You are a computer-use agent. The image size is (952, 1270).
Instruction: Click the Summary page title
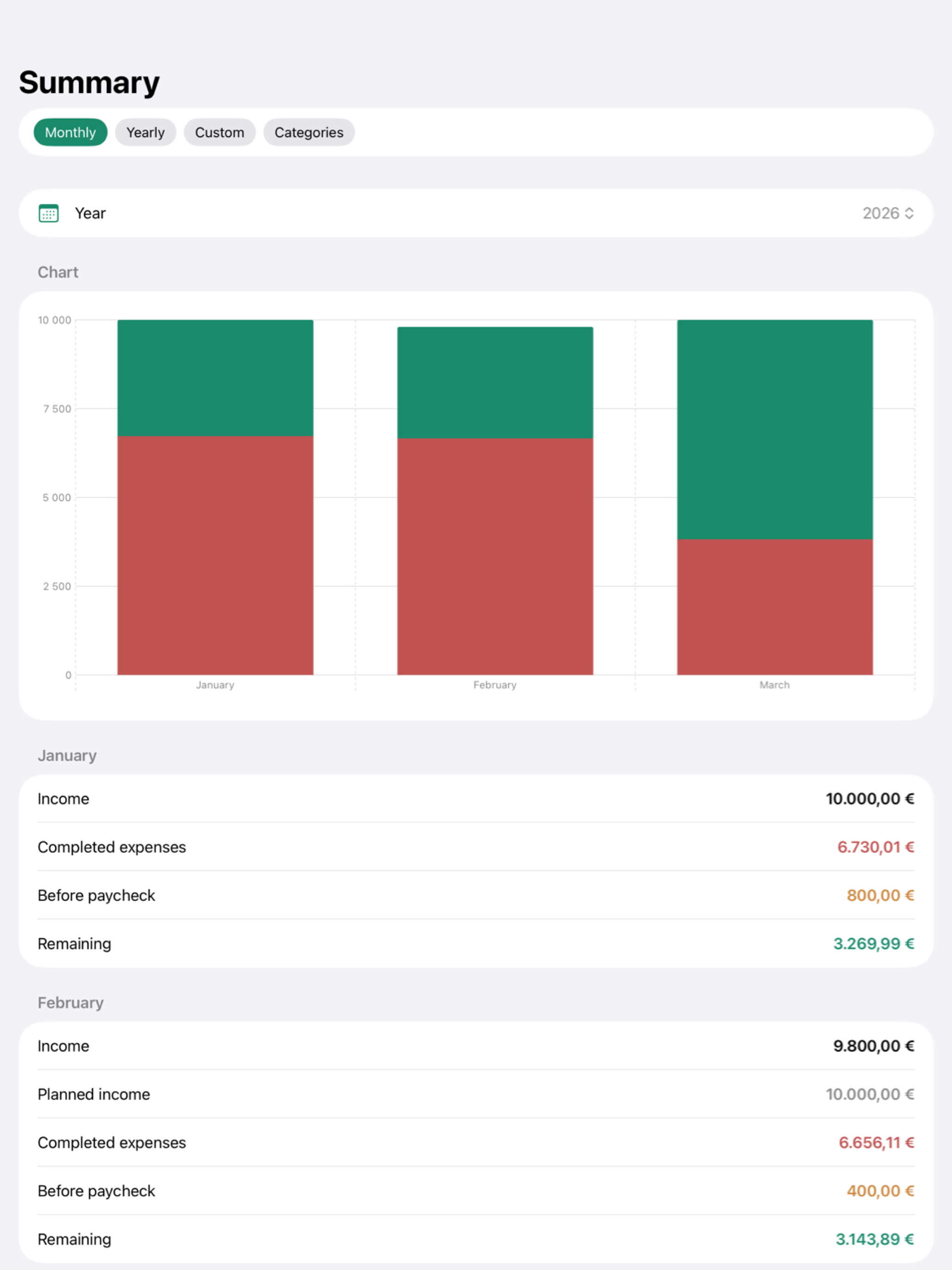(89, 83)
